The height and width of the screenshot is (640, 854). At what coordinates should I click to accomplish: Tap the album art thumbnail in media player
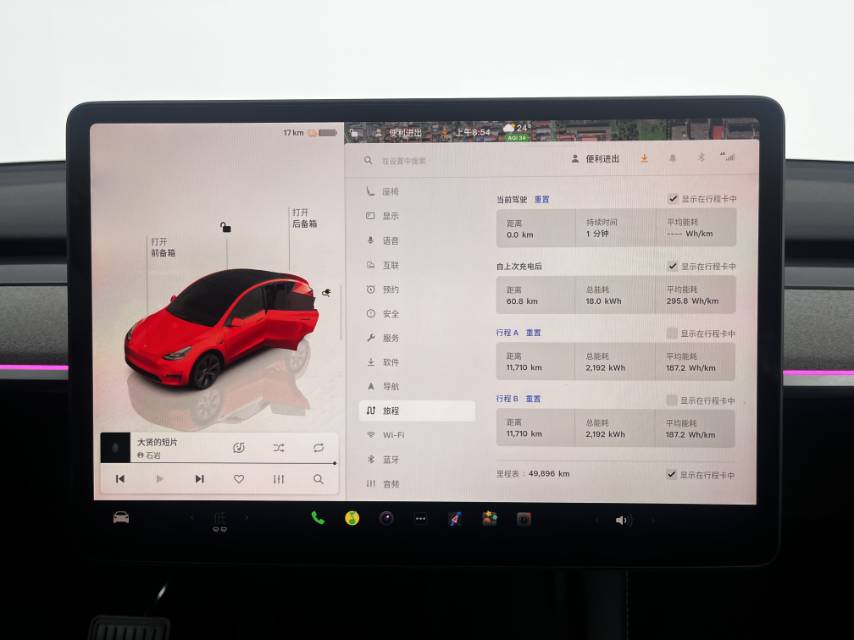(115, 447)
